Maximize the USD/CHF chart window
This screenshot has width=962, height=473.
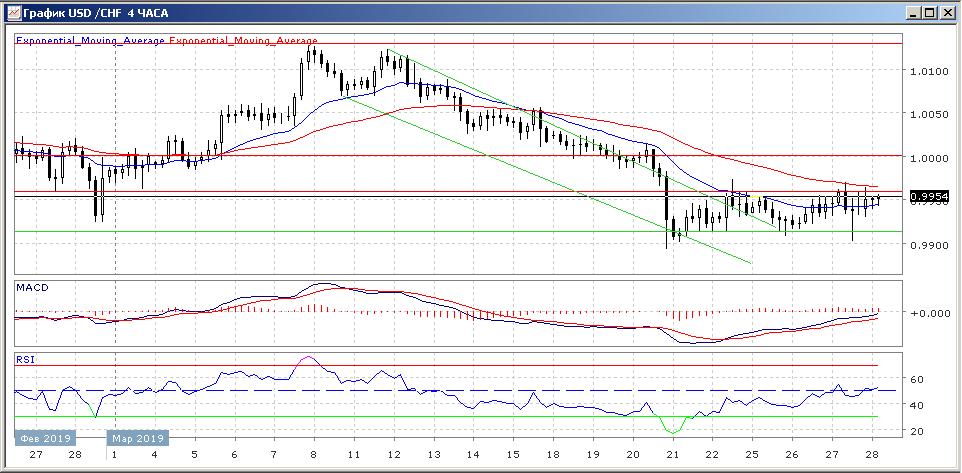click(930, 13)
